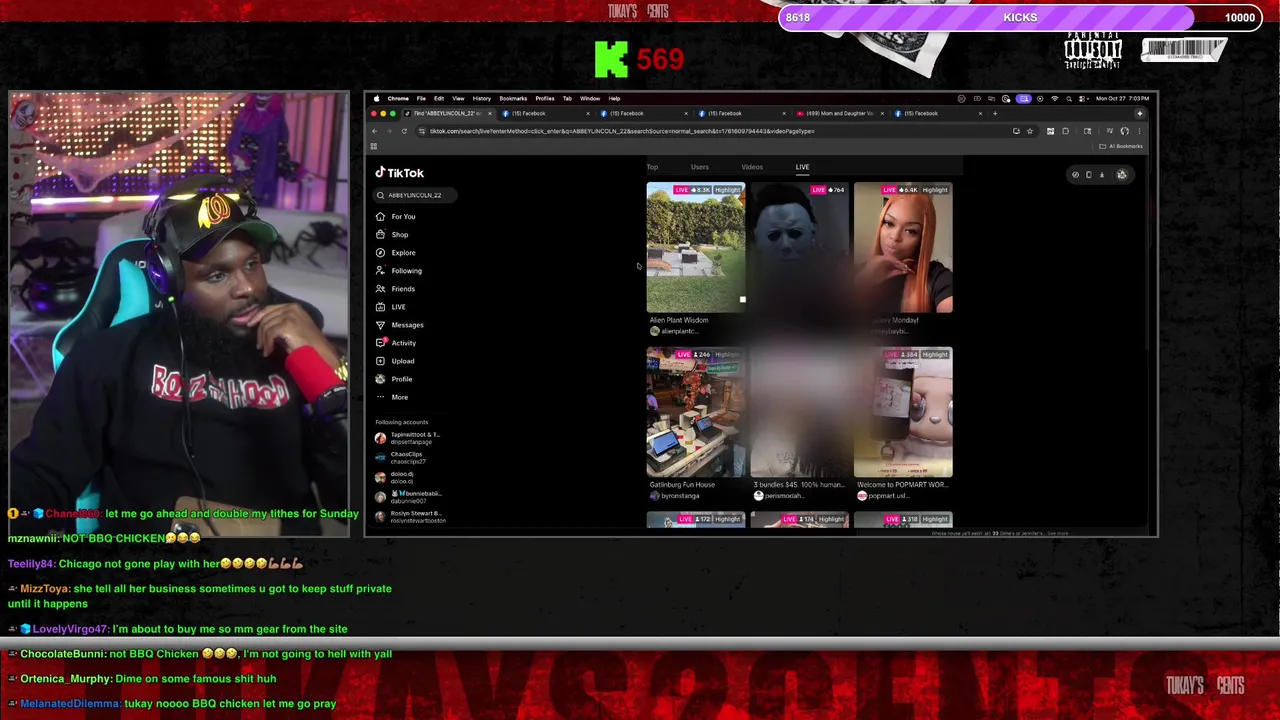Click the popmart.usl username link
Screen dimensions: 1280x720
point(887,496)
